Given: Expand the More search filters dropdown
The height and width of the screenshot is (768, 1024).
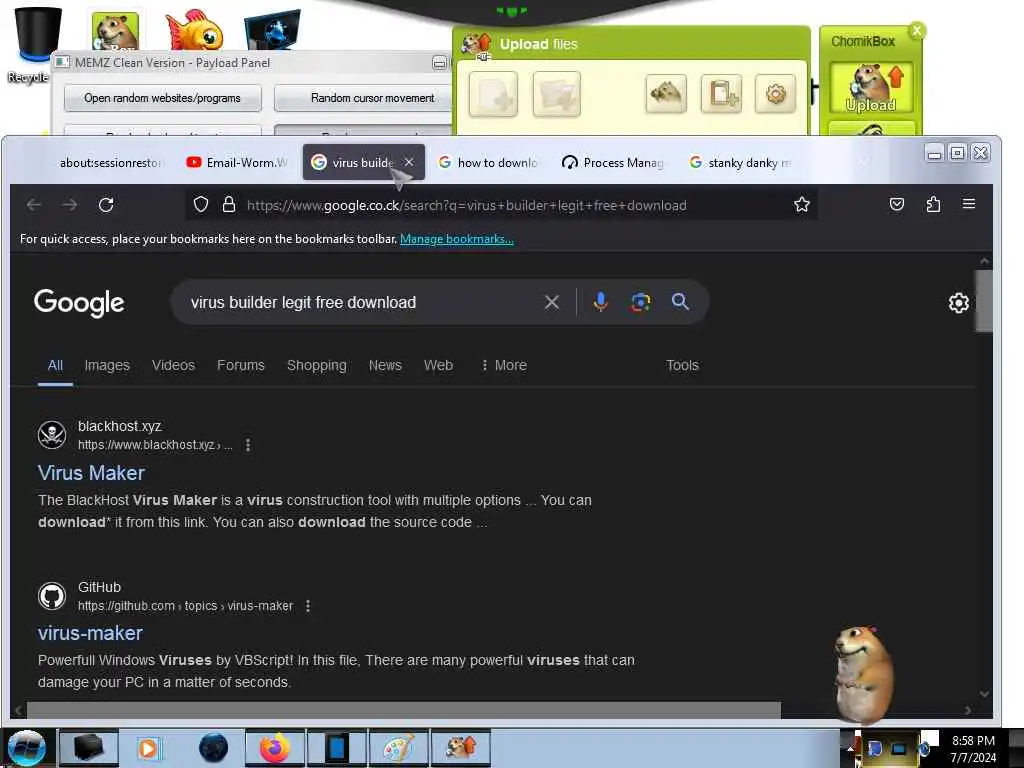Looking at the screenshot, I should (x=504, y=365).
